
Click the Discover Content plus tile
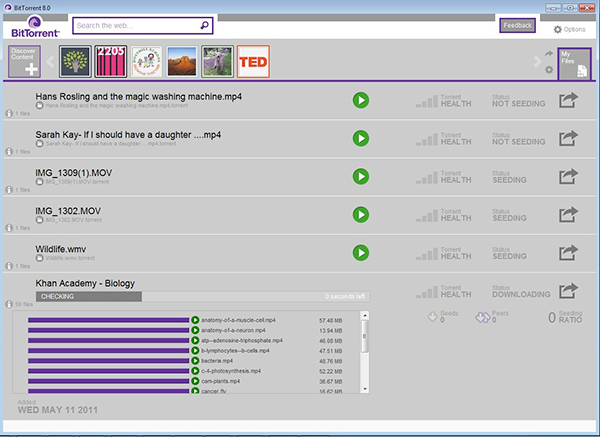(24, 62)
